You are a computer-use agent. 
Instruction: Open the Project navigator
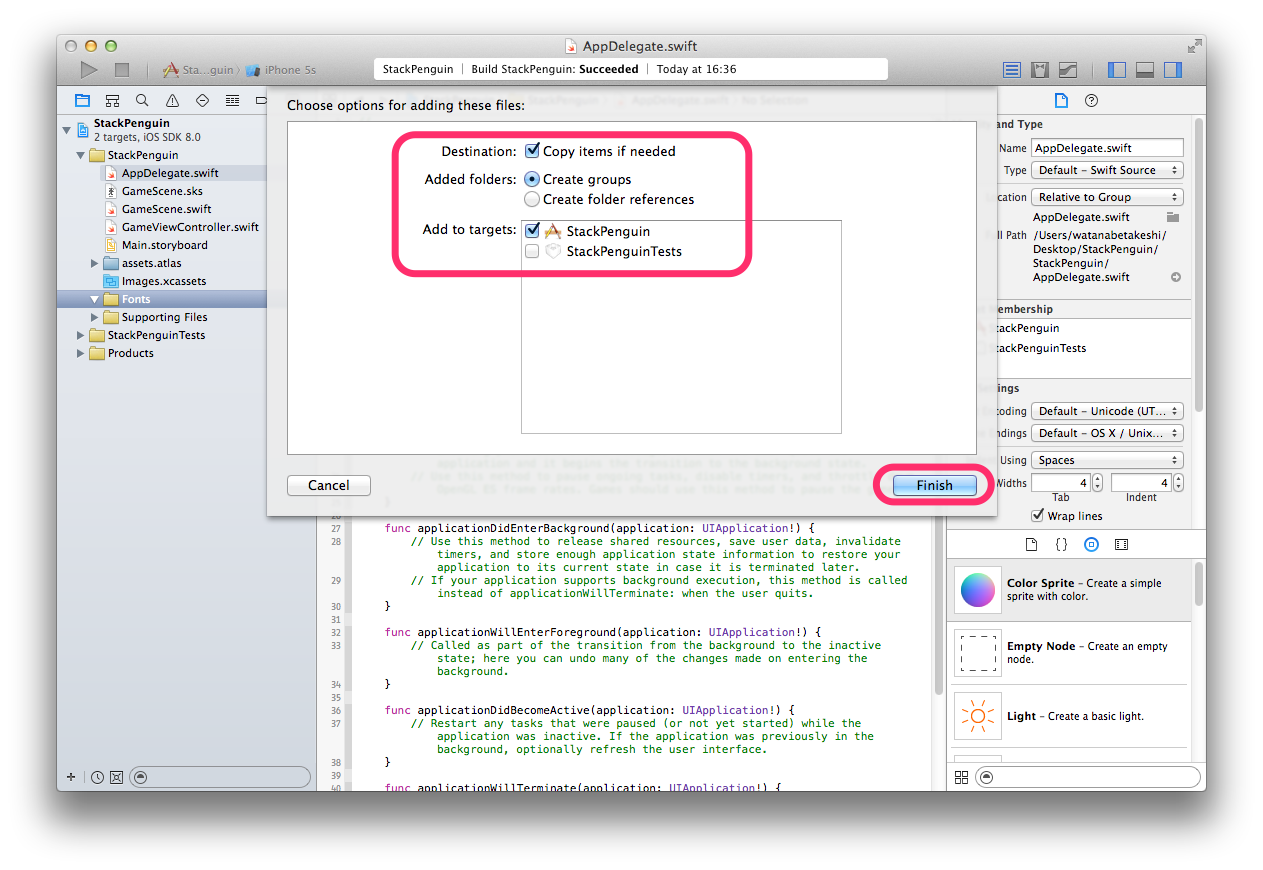click(82, 100)
